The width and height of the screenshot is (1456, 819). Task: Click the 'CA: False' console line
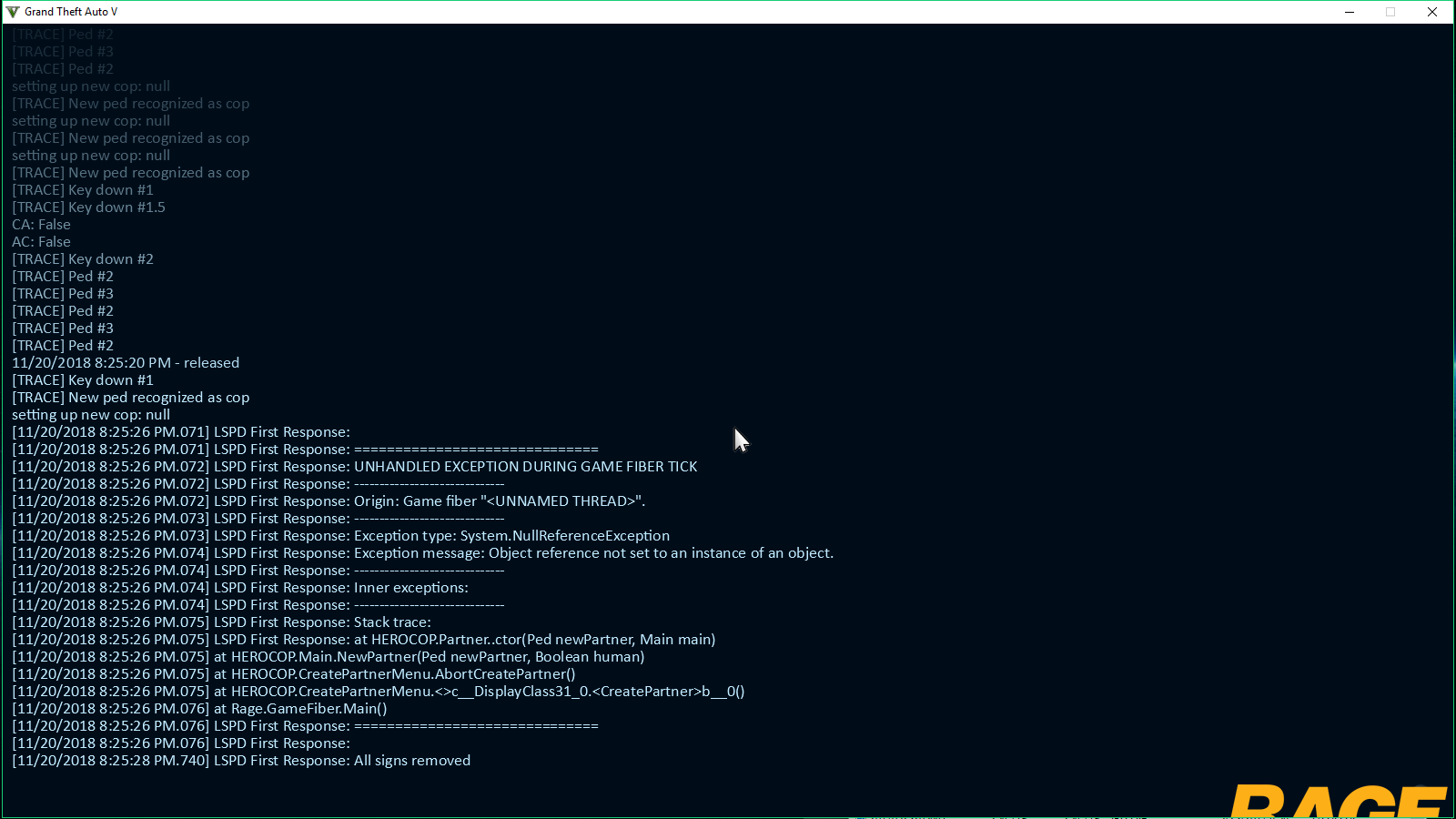41,225
